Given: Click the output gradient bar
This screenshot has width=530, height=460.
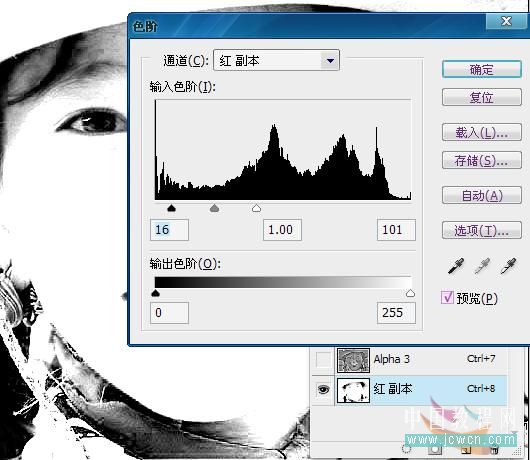Looking at the screenshot, I should tap(283, 282).
